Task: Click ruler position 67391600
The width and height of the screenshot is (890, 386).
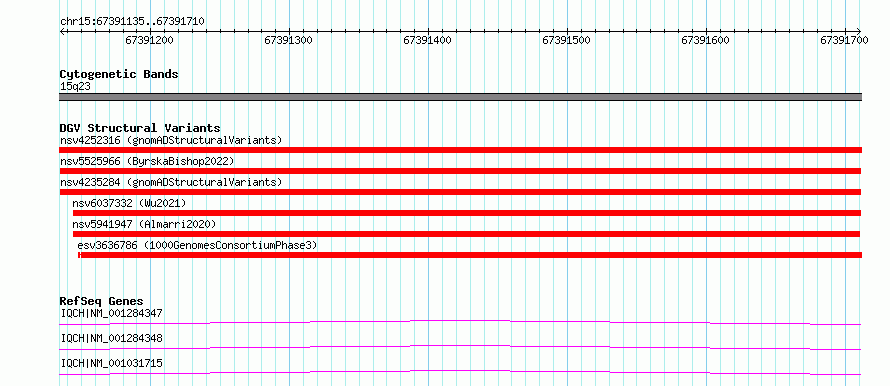Action: click(x=706, y=41)
